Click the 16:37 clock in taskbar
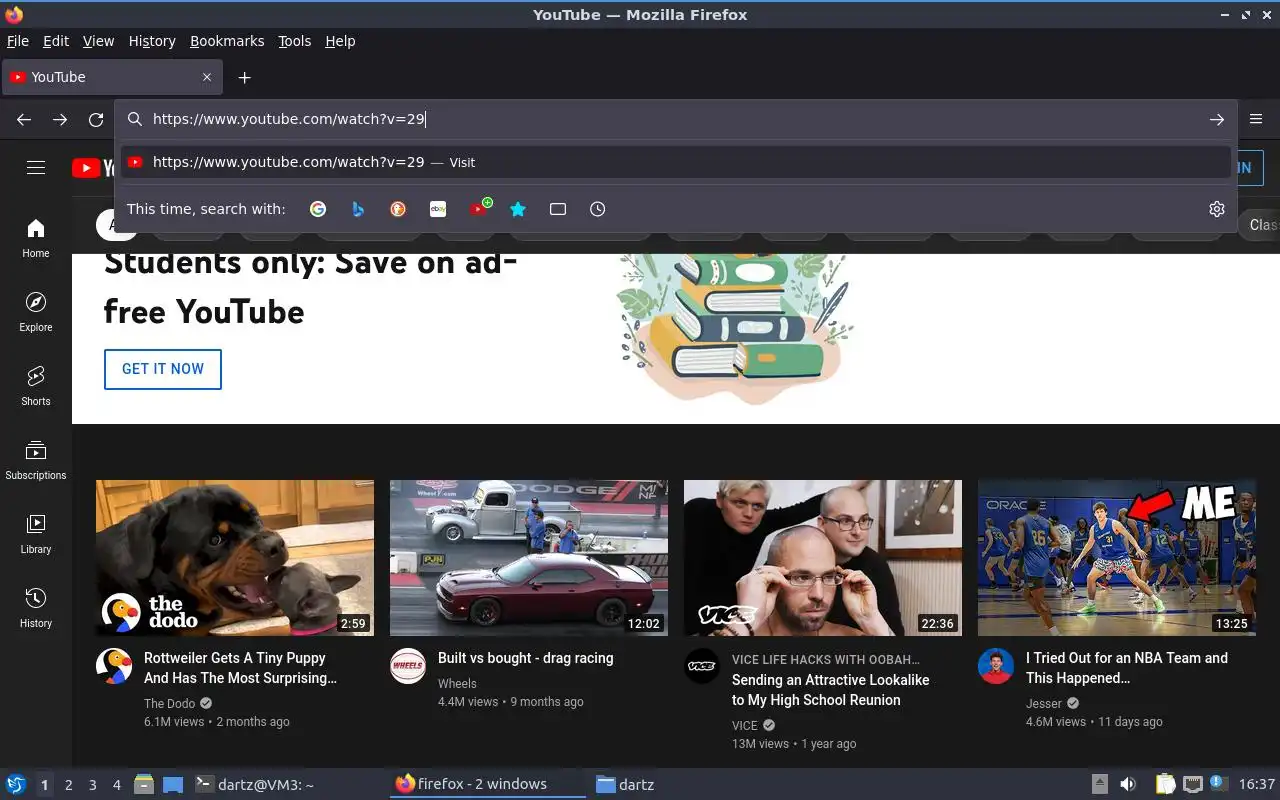Viewport: 1280px width, 800px height. coord(1257,784)
